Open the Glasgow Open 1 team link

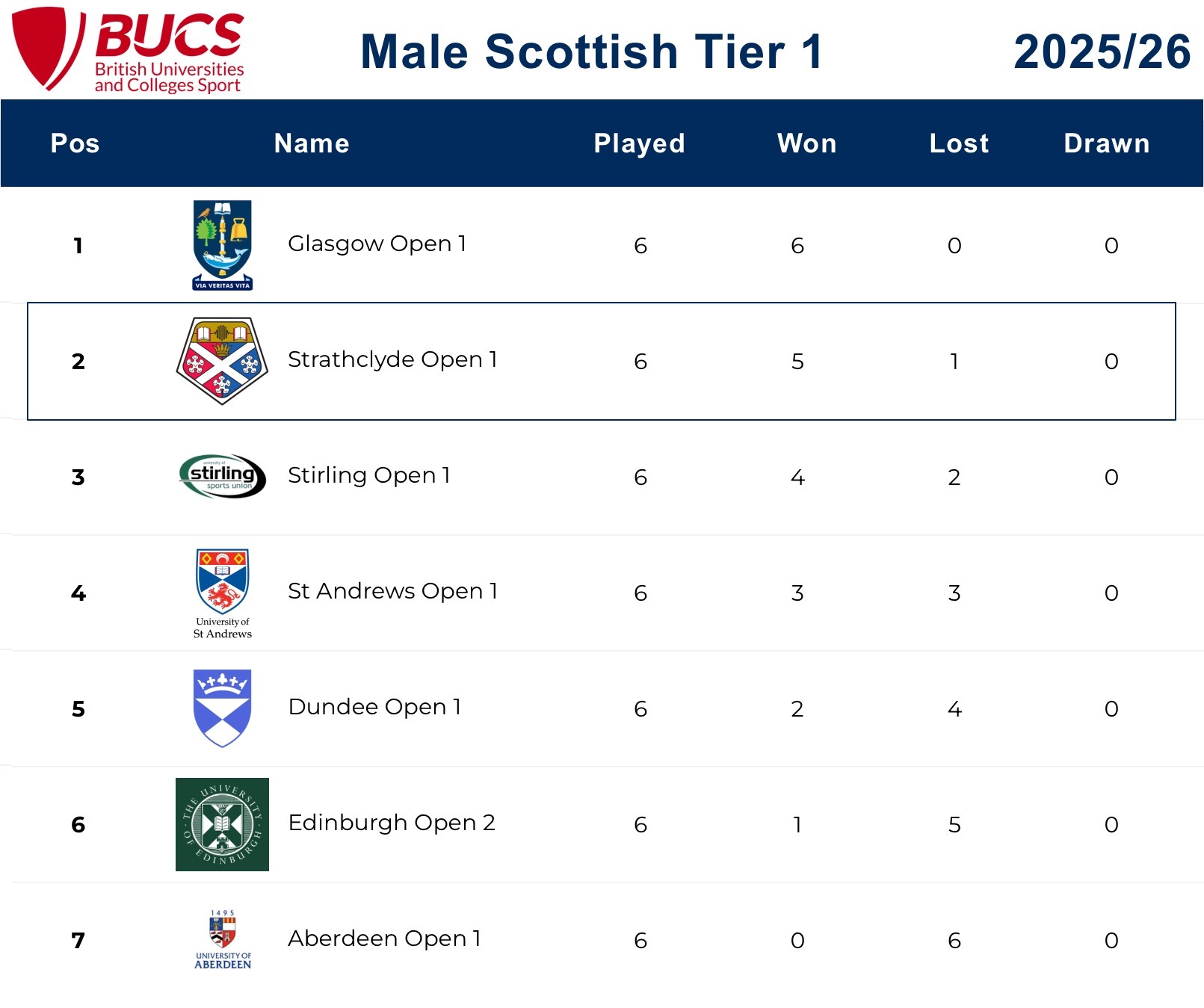(x=377, y=244)
